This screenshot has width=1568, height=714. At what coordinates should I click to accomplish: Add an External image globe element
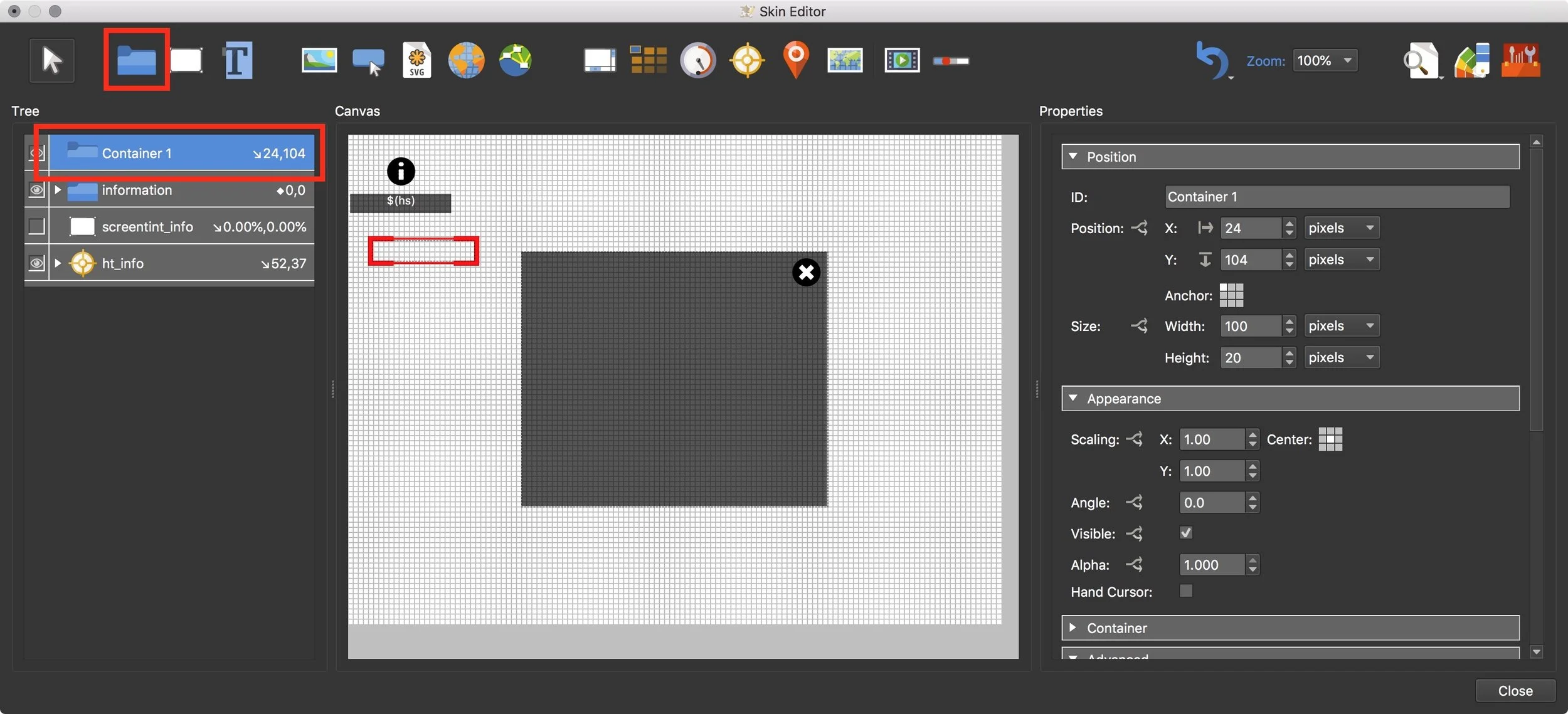(466, 61)
